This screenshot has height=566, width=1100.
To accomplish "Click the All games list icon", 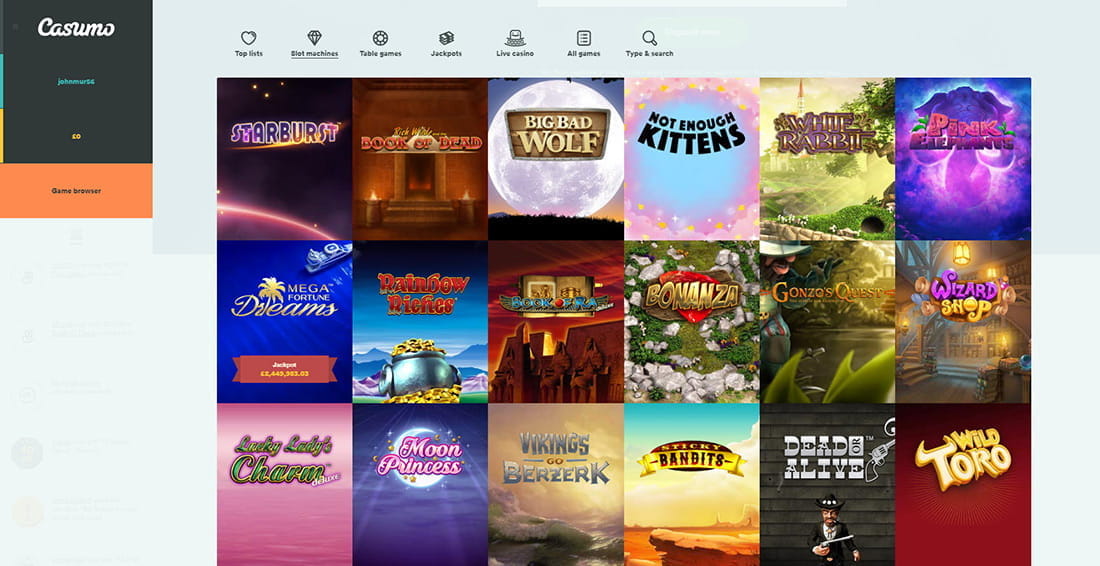I will pos(584,38).
